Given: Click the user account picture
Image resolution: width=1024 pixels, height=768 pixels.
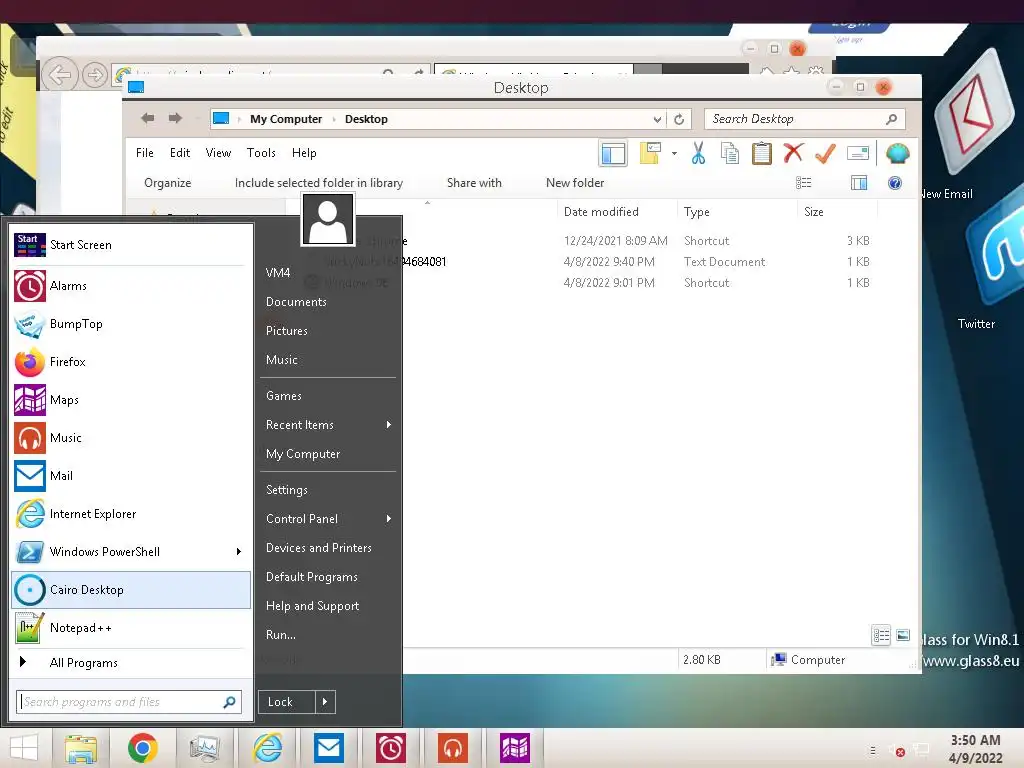Looking at the screenshot, I should coord(328,219).
